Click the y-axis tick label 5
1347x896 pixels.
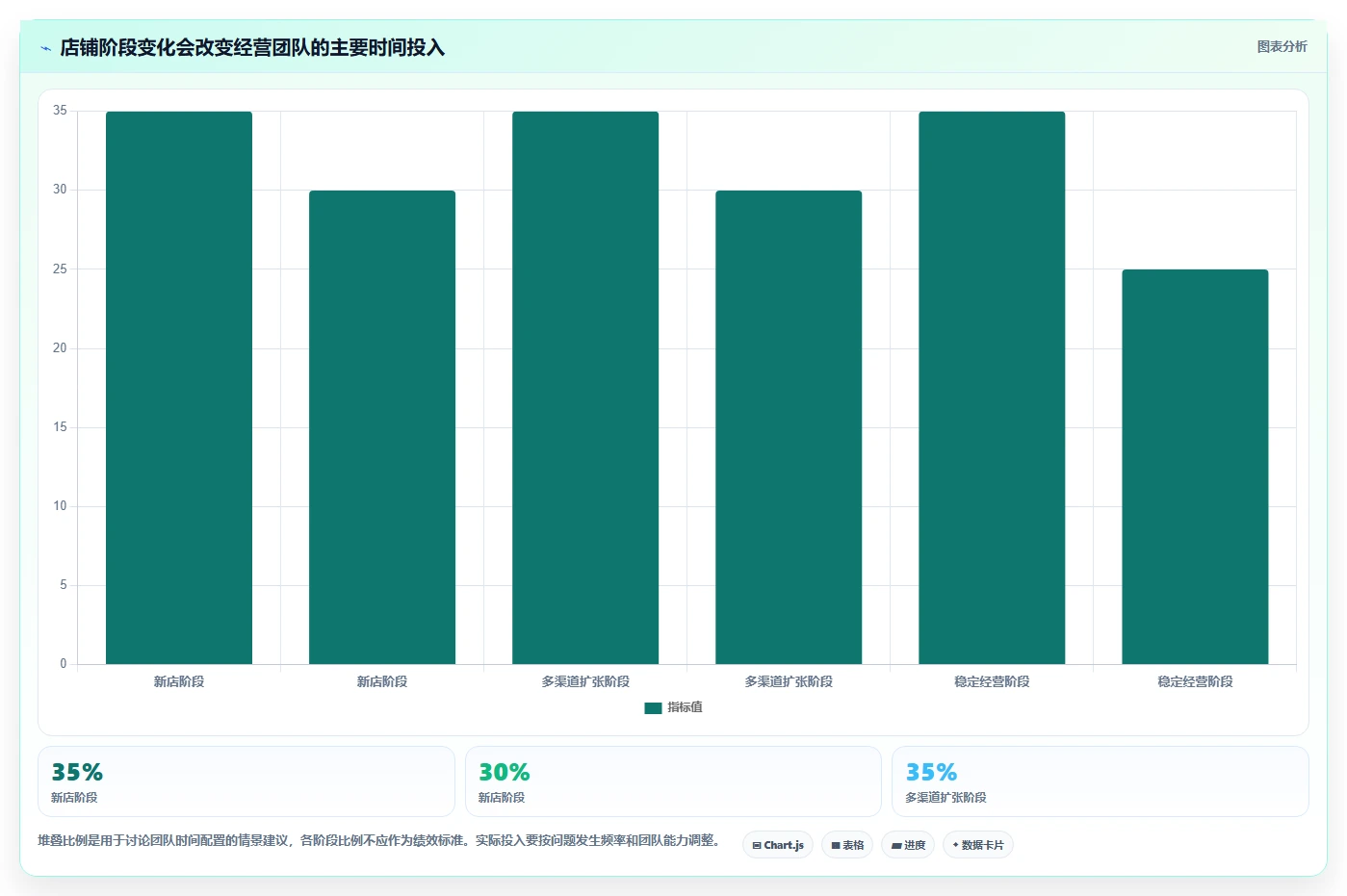[x=64, y=585]
